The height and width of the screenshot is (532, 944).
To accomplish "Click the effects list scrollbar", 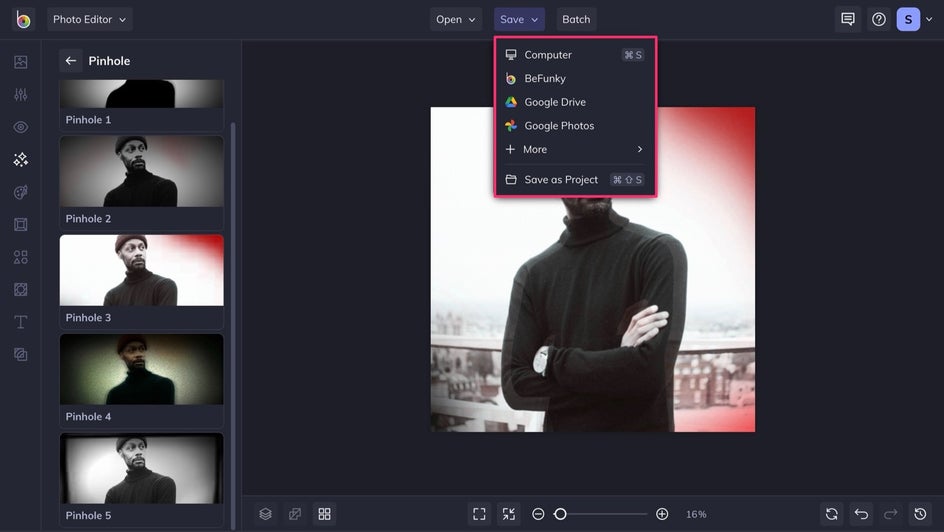I will (233, 325).
